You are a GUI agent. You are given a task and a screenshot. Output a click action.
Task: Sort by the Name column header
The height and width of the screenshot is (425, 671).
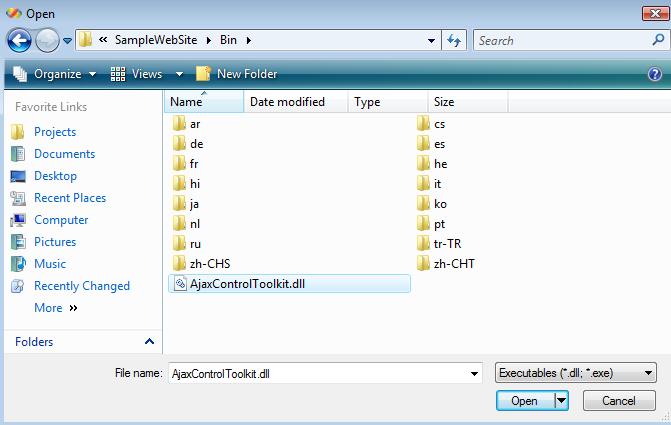tap(204, 102)
